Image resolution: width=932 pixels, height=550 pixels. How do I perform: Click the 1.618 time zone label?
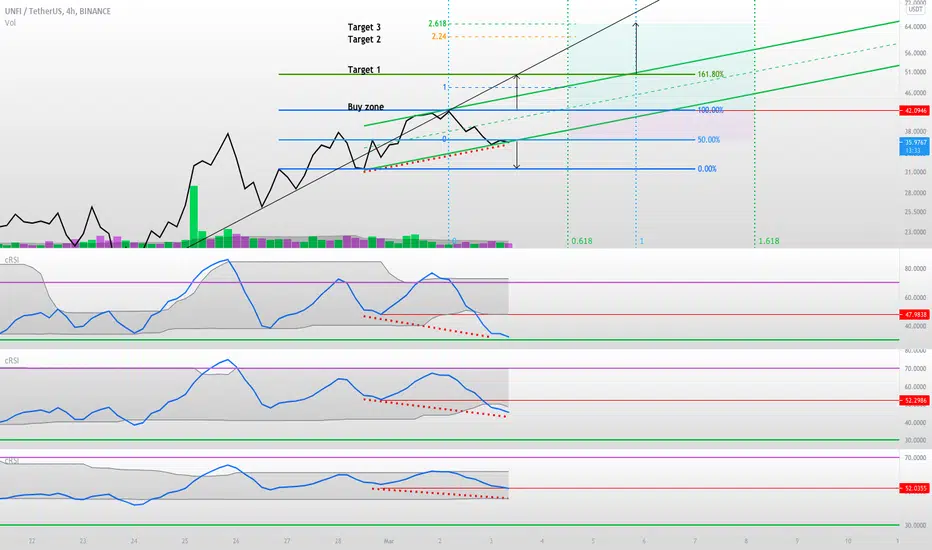click(769, 241)
